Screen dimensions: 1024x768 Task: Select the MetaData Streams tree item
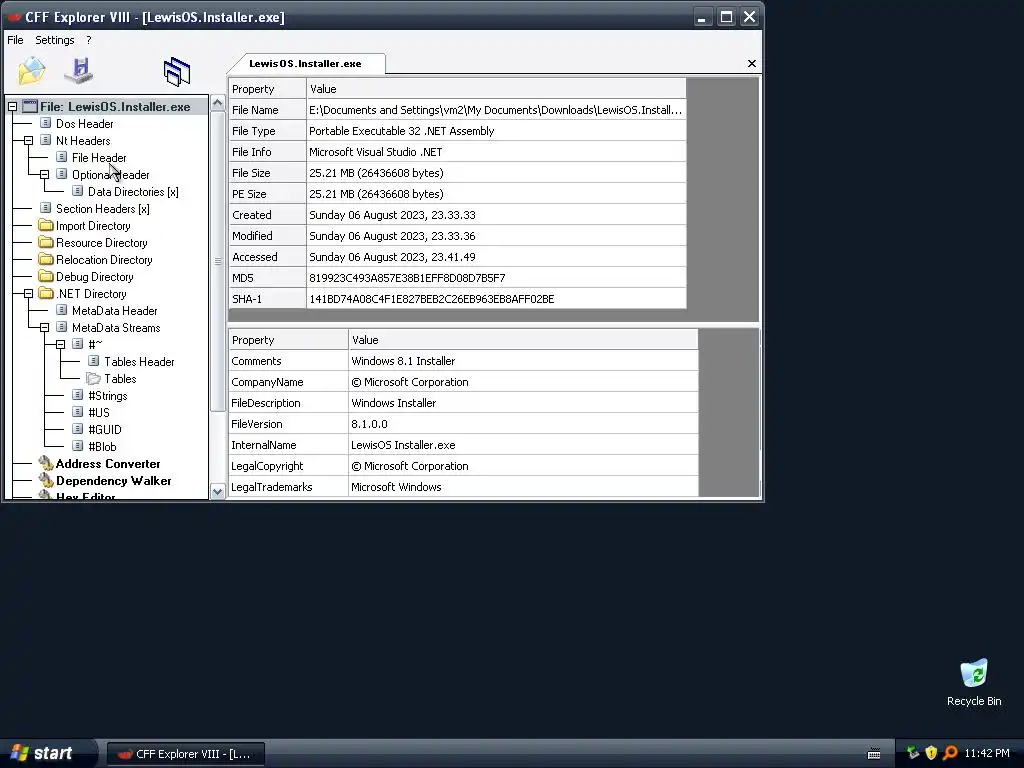[116, 328]
